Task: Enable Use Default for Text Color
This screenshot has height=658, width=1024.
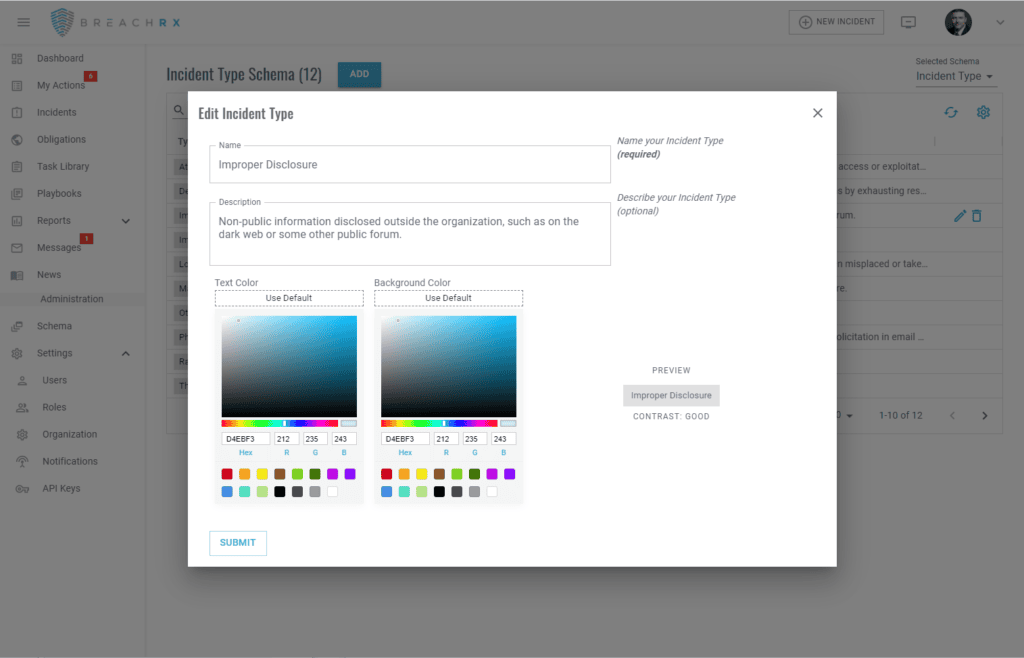Action: point(289,297)
